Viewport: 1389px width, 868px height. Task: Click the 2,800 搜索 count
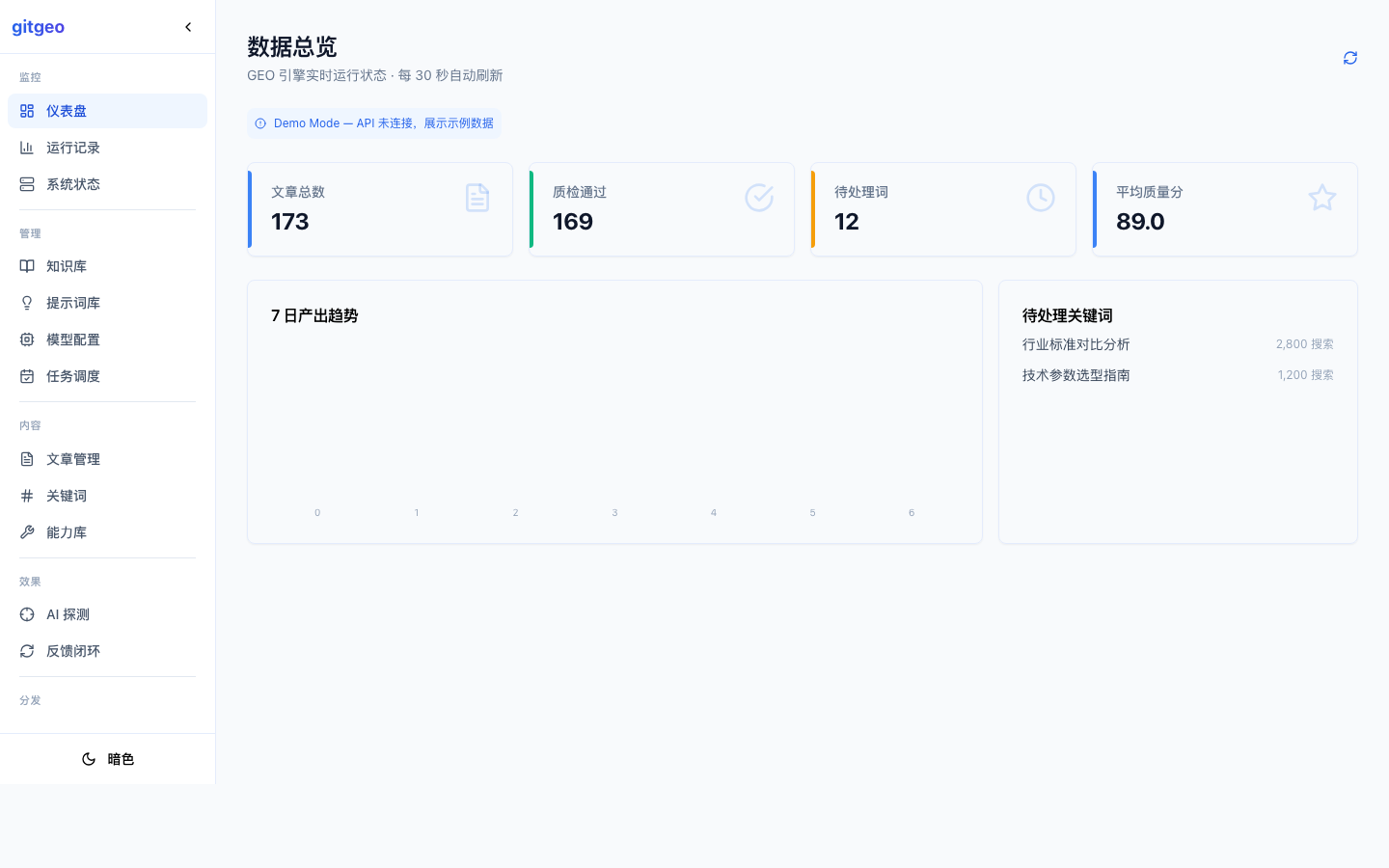(x=1305, y=344)
